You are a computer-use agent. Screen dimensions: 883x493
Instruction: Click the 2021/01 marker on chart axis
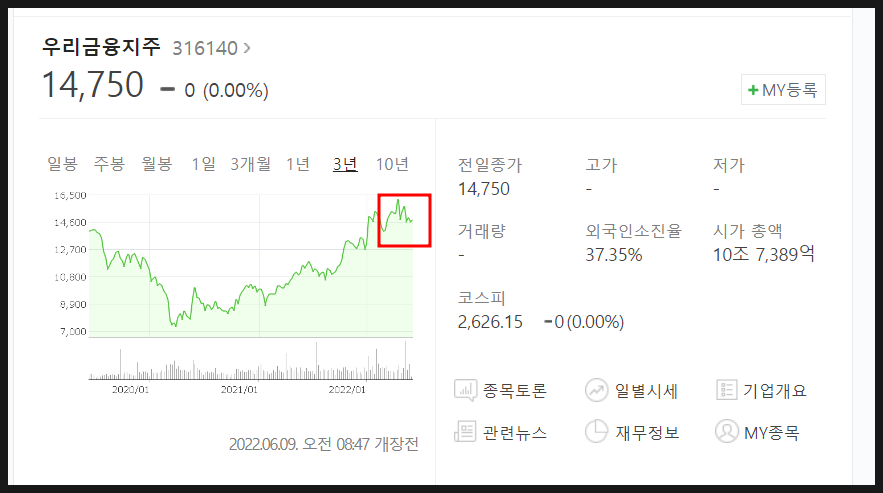(239, 389)
